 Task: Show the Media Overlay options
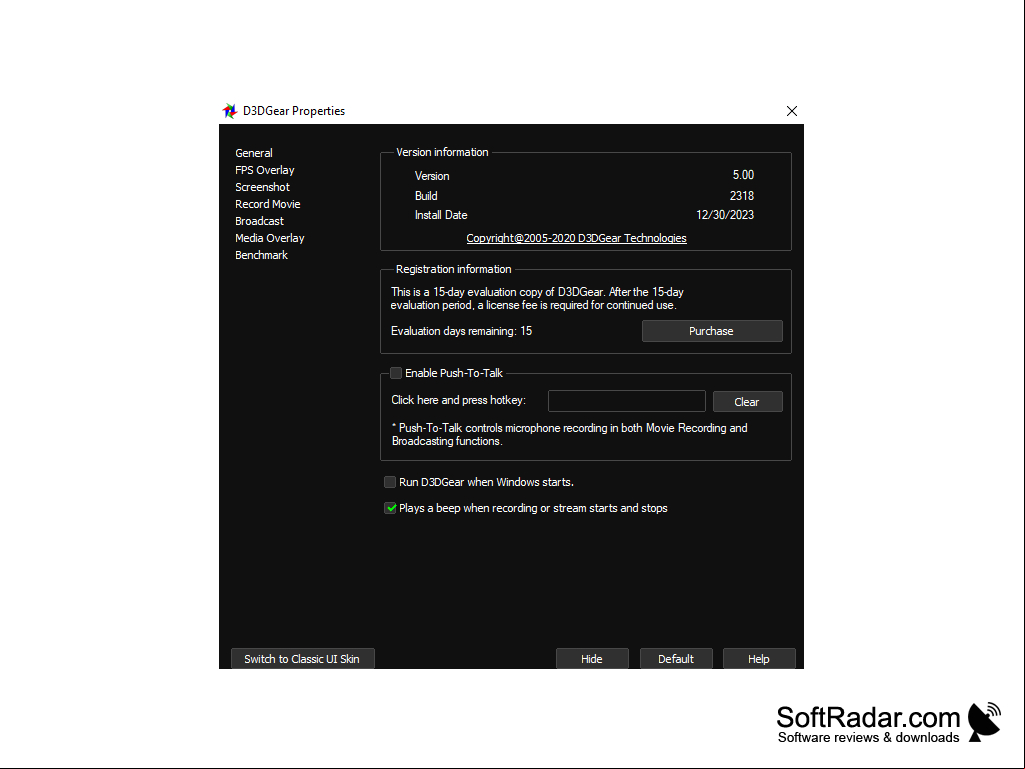[x=269, y=238]
